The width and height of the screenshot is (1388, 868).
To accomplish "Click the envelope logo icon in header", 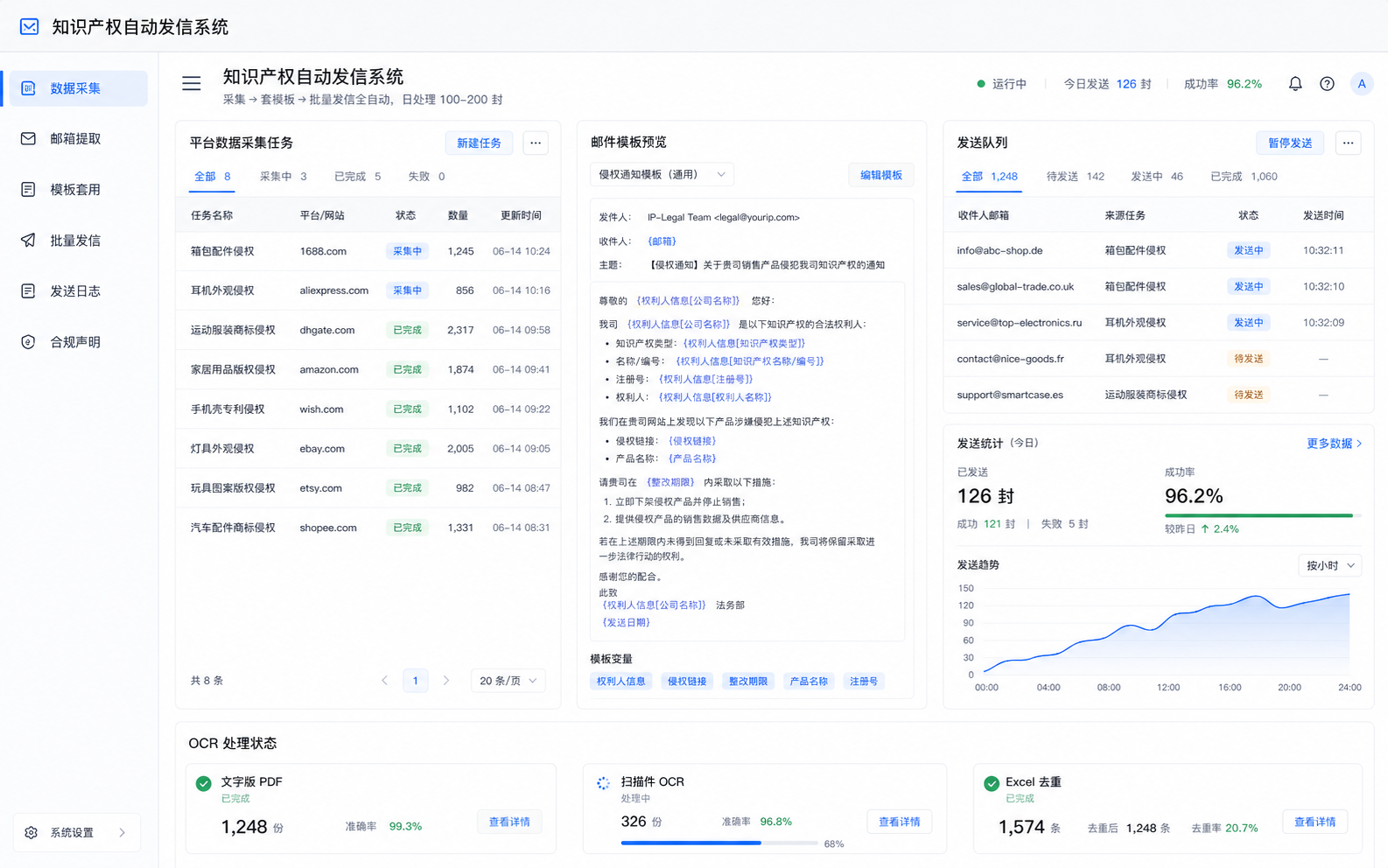I will click(29, 26).
